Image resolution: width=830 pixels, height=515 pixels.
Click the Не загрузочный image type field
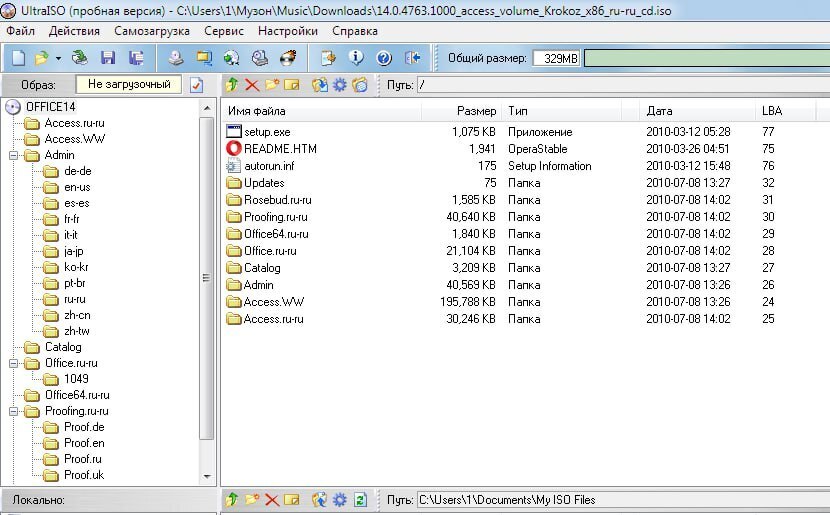coord(129,85)
